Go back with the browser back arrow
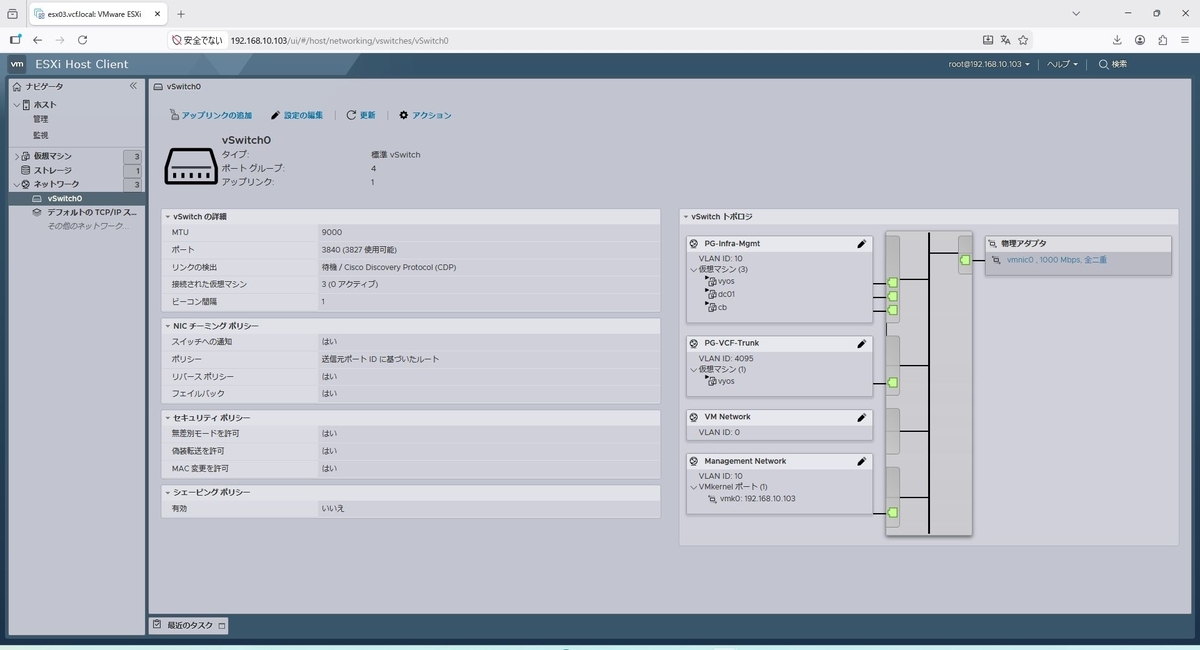The width and height of the screenshot is (1200, 650). (x=38, y=40)
